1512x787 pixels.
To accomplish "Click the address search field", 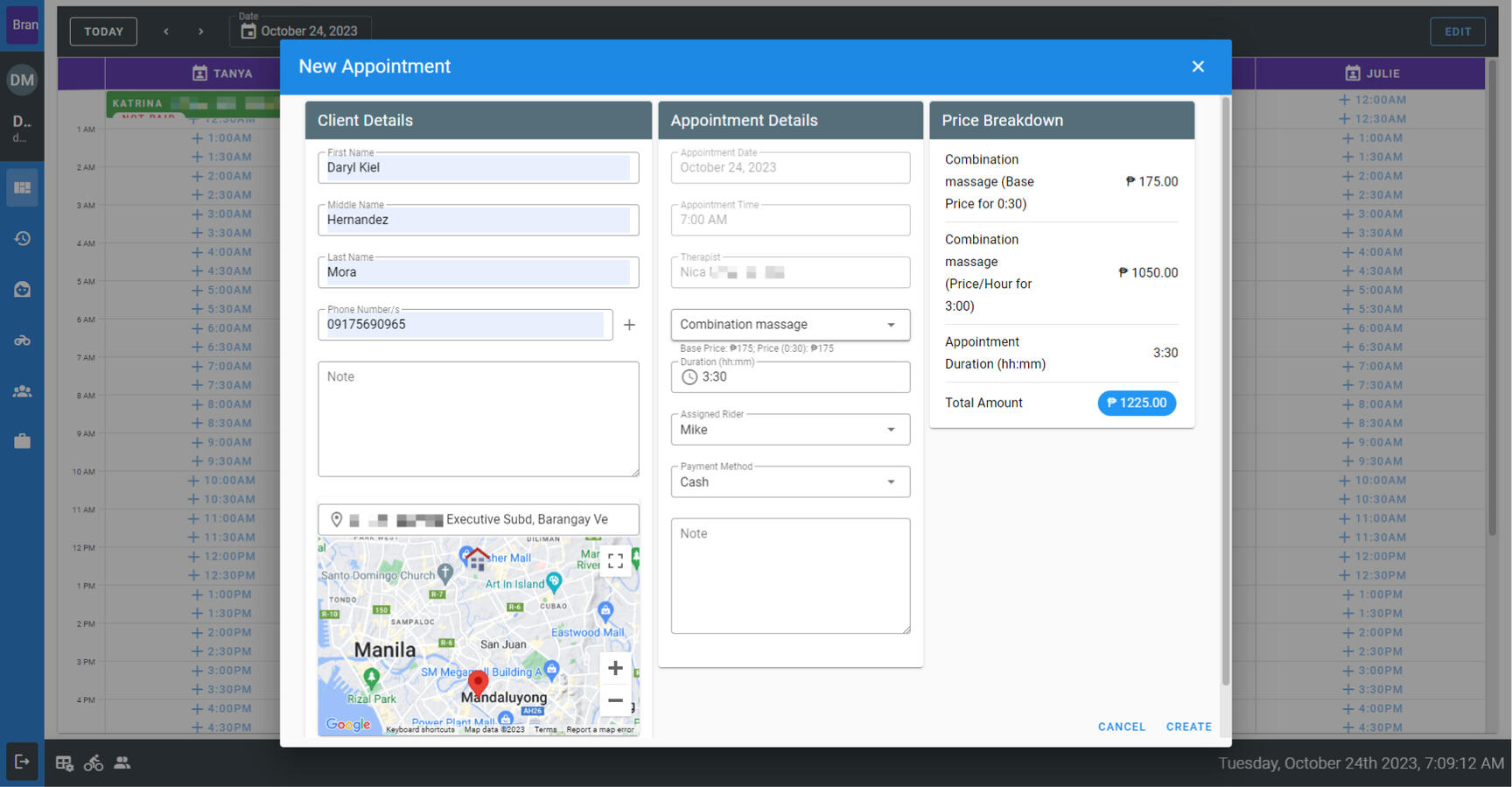I will 486,519.
